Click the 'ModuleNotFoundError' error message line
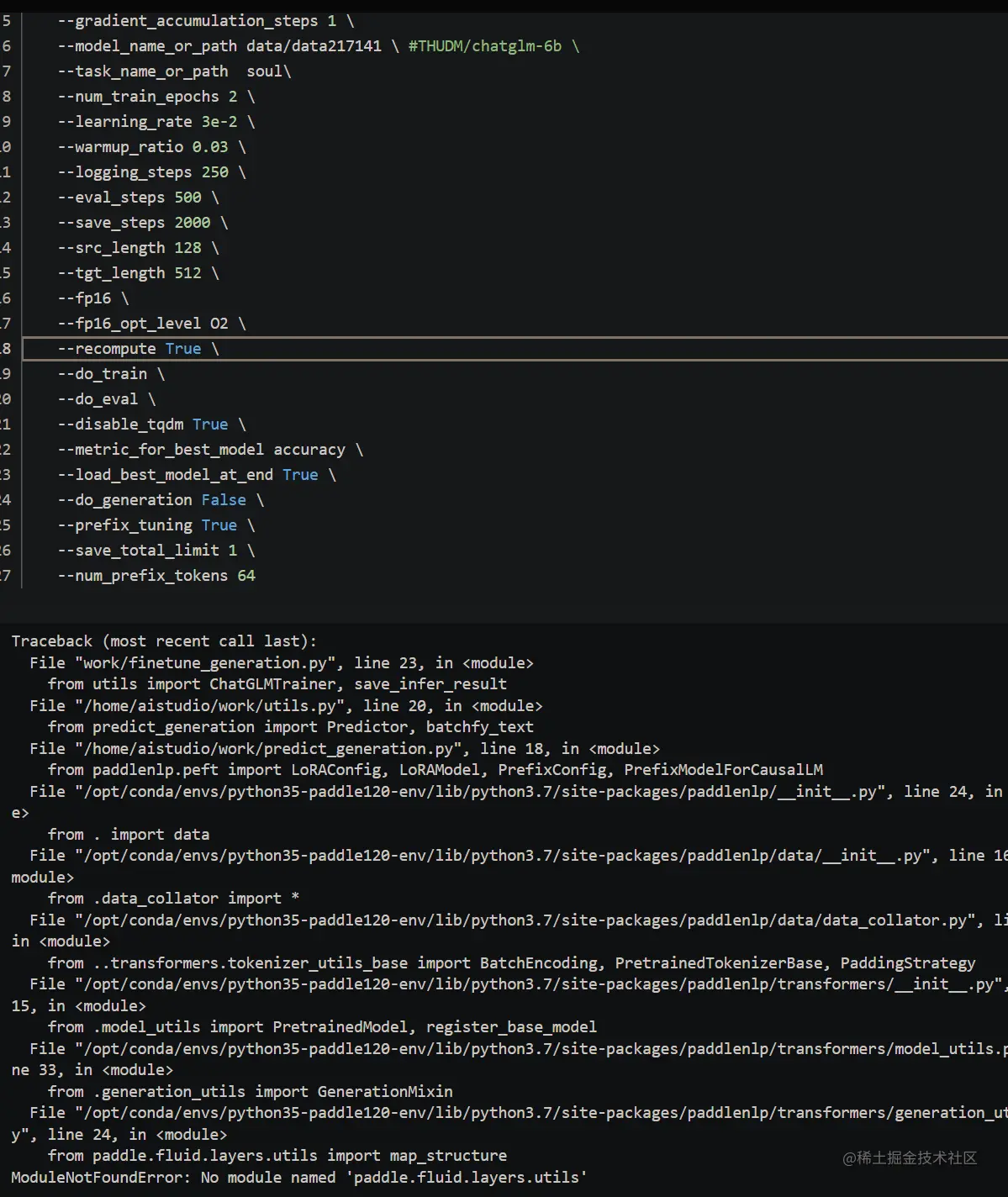 point(299,1177)
